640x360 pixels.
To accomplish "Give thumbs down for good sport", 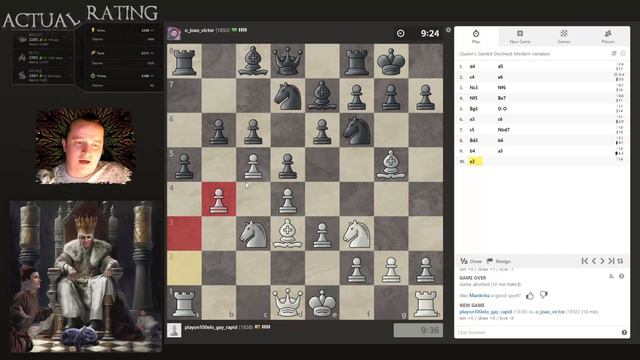I will (x=544, y=295).
